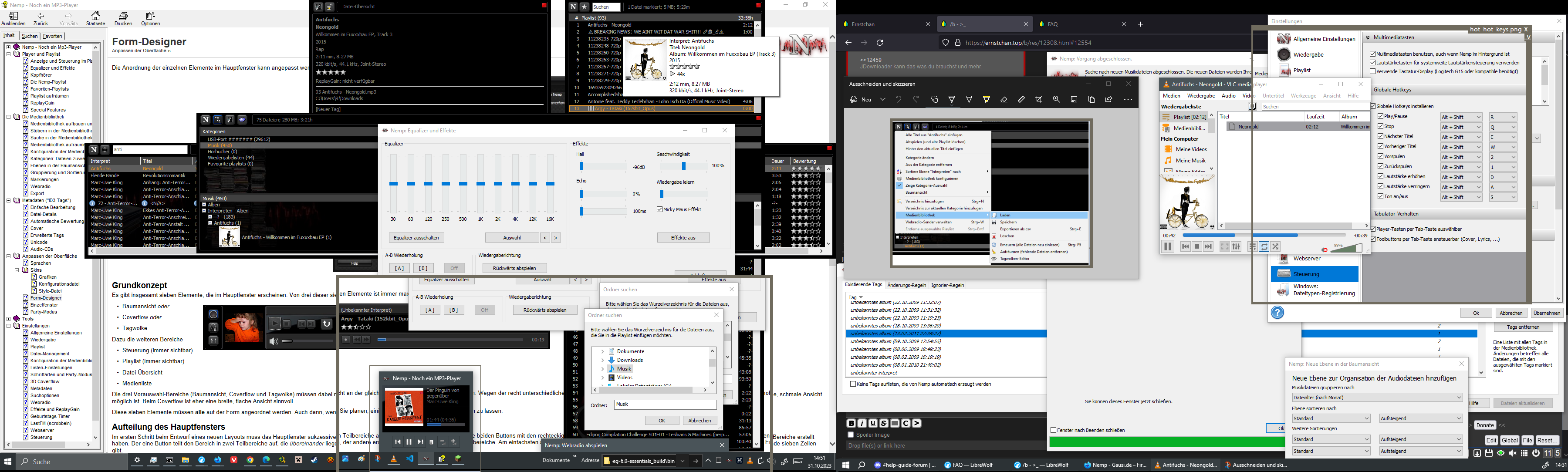The image size is (1568, 472).
Task: Click the cloud icon in Nemp Medienbibliothek header
Action: 242,120
